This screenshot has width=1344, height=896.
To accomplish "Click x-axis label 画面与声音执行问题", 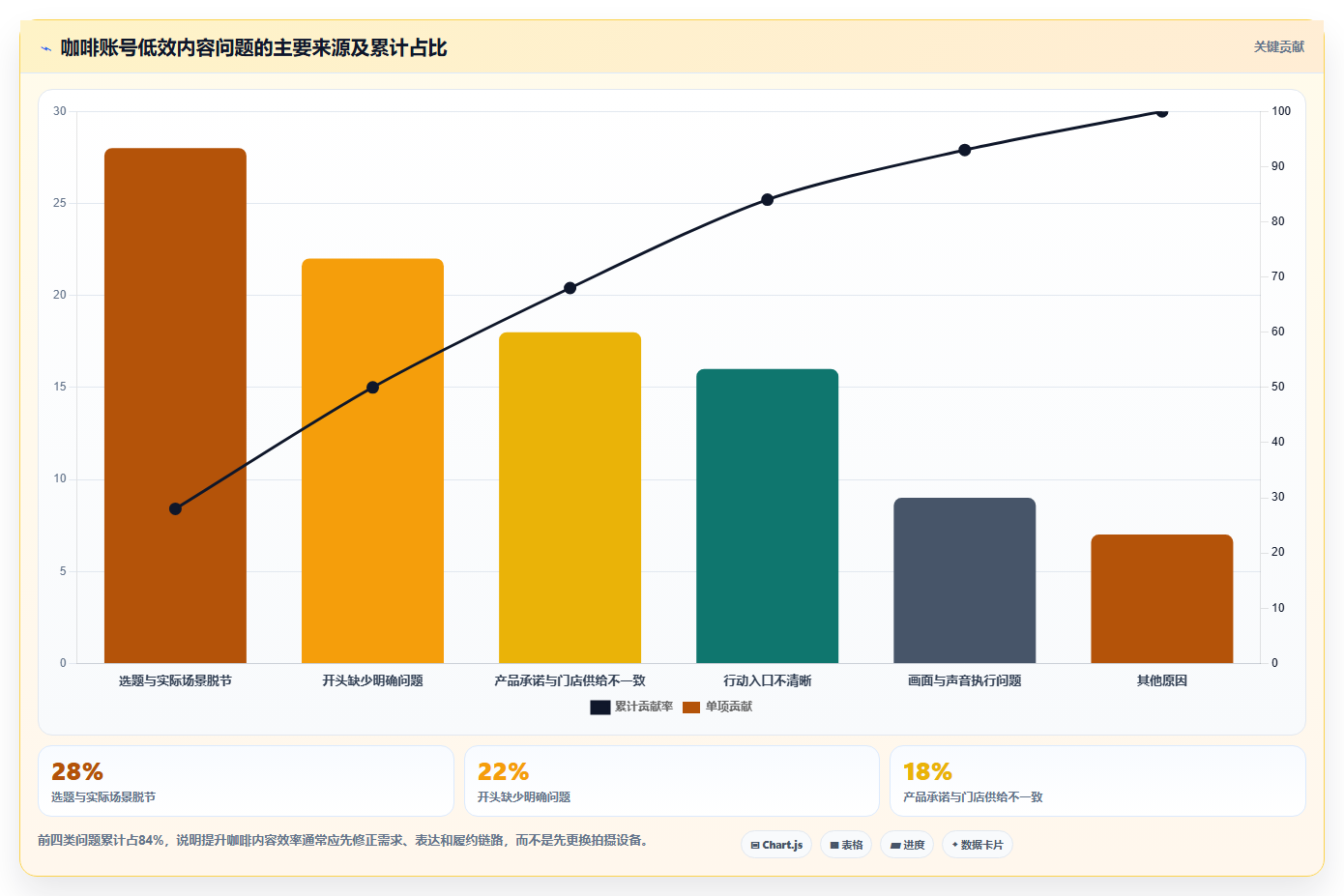I will coord(964,680).
